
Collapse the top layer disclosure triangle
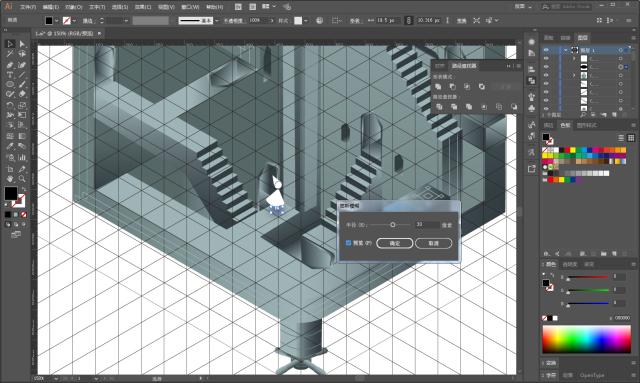(565, 50)
